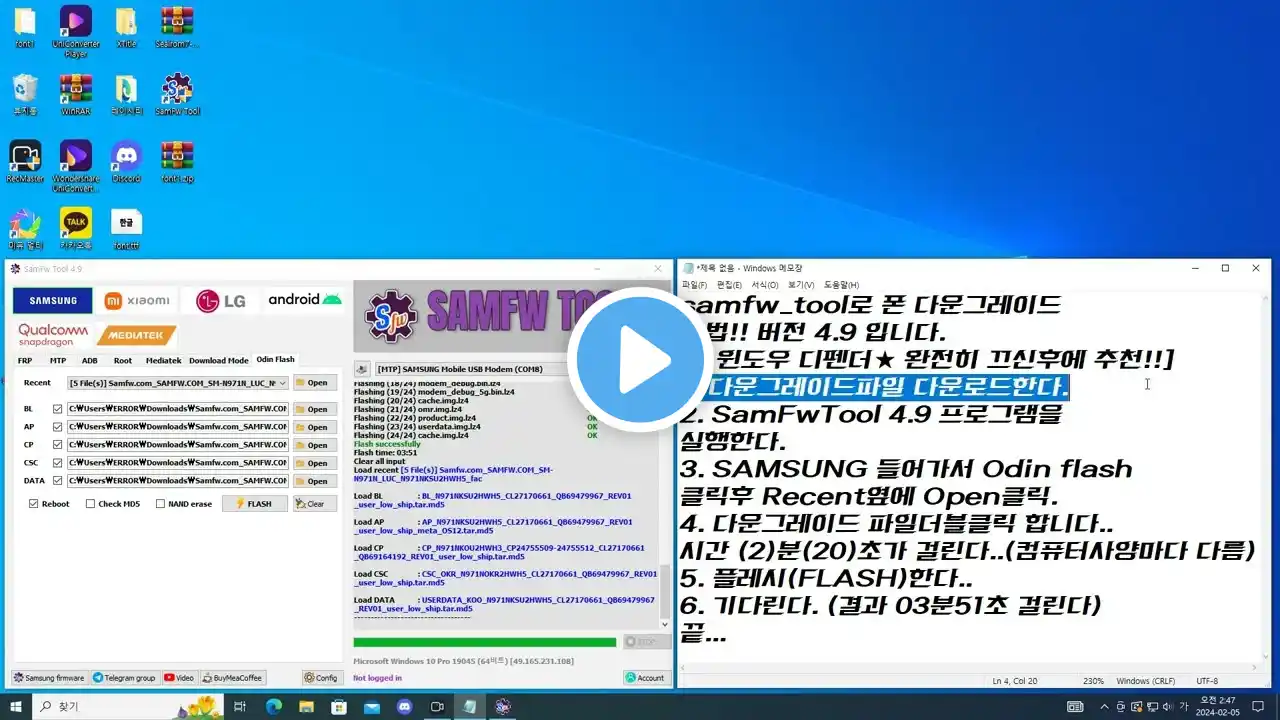Image resolution: width=1280 pixels, height=720 pixels.
Task: Click the device refresh icon beside port dropdown
Action: (x=362, y=369)
